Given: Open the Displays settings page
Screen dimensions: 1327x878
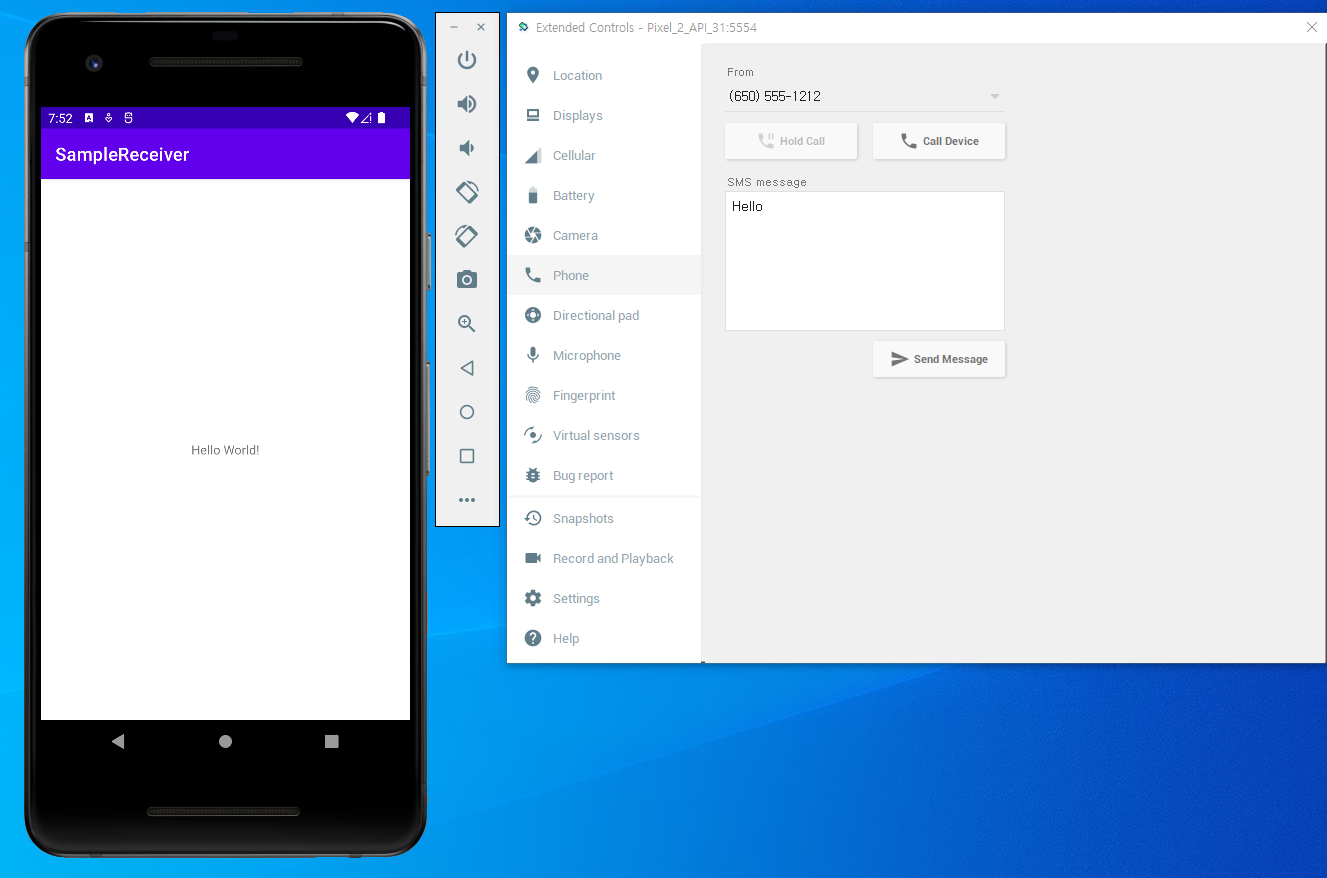Looking at the screenshot, I should 604,115.
